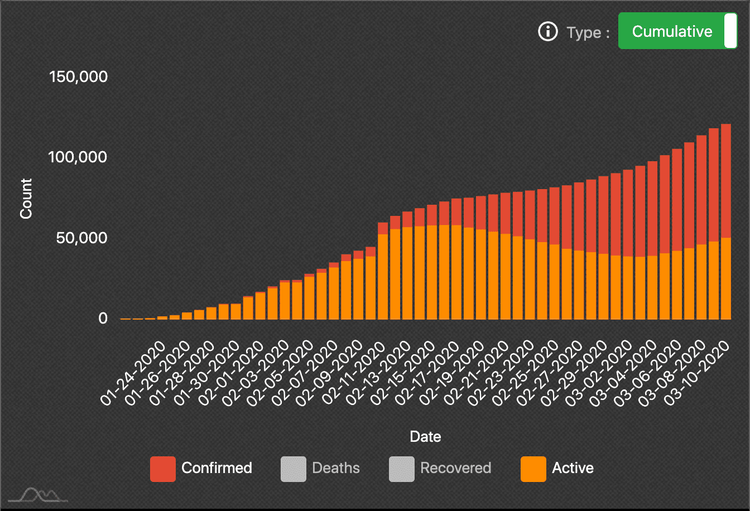The height and width of the screenshot is (511, 750).
Task: Click the Date axis title
Action: [x=425, y=437]
